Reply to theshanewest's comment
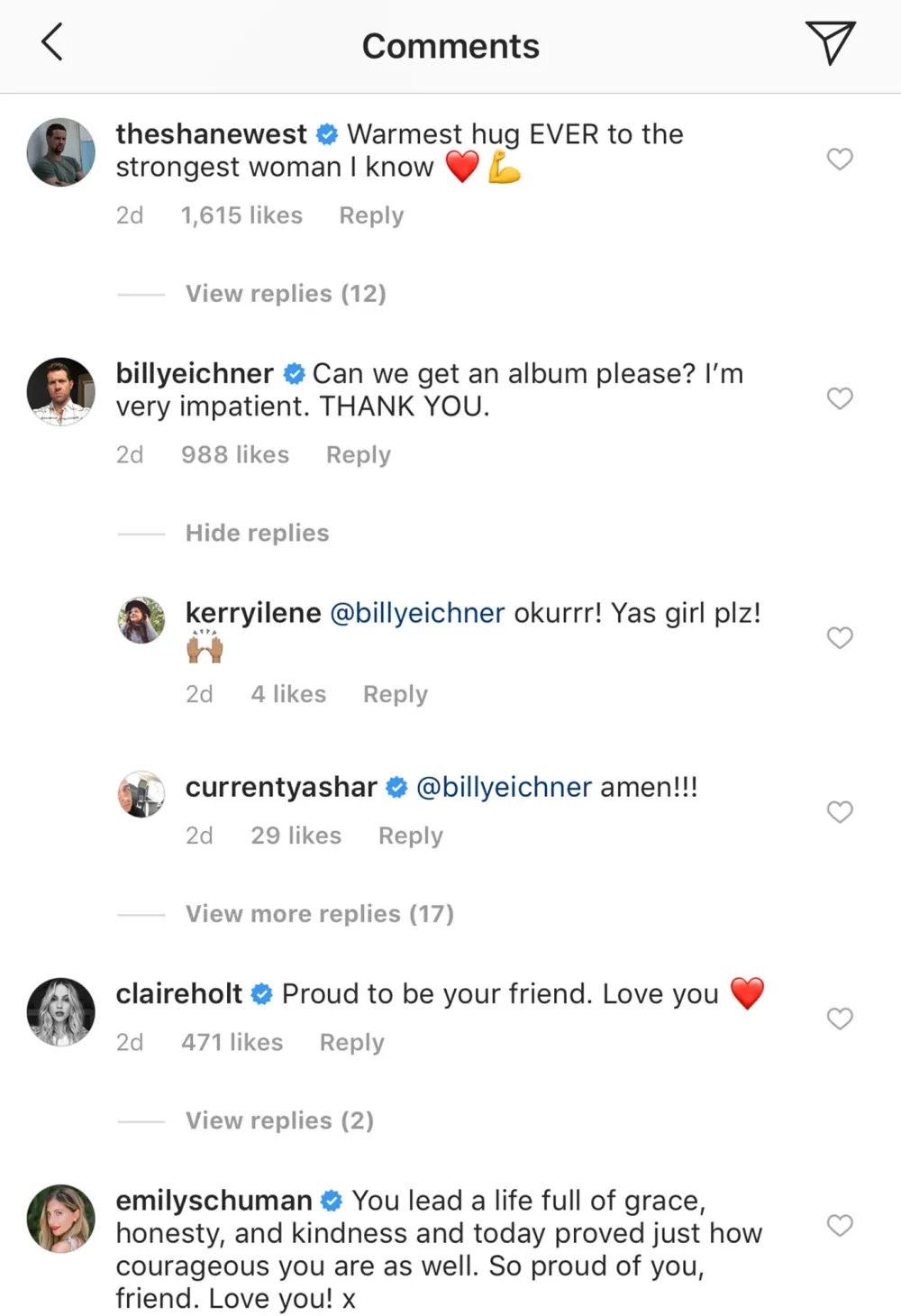The width and height of the screenshot is (901, 1316). coord(371,215)
